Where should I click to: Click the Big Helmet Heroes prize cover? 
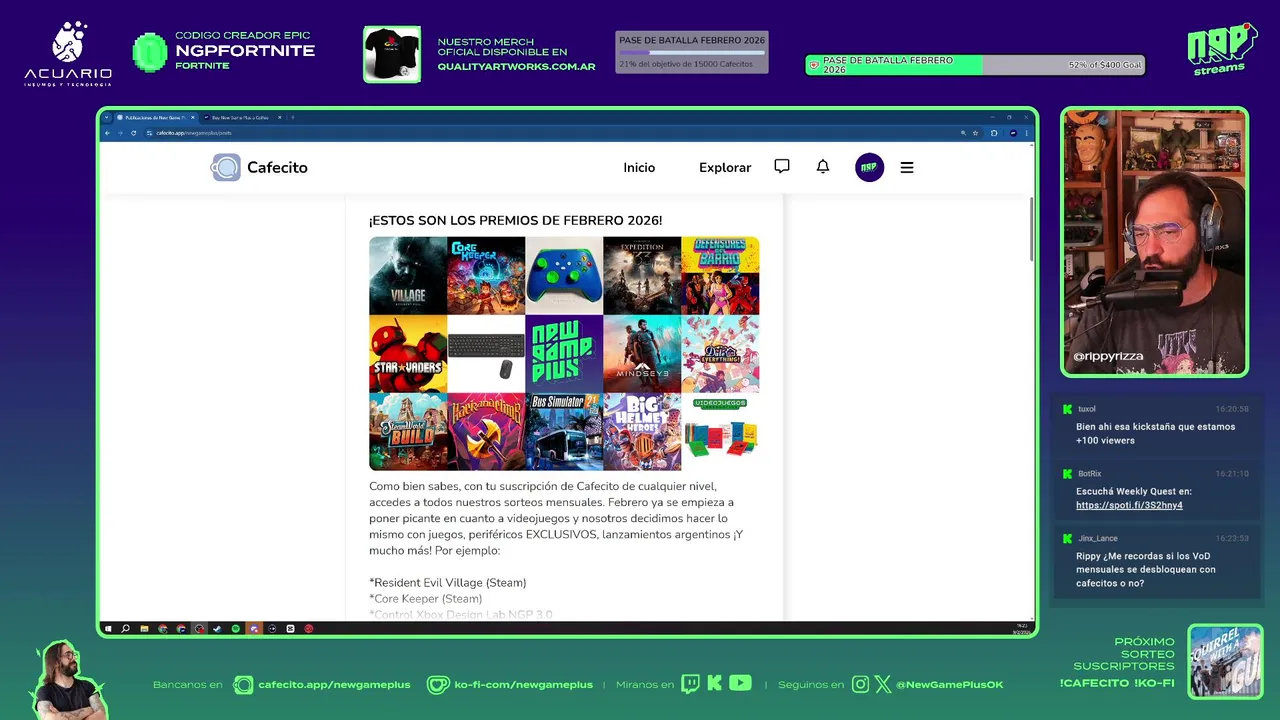pos(642,431)
